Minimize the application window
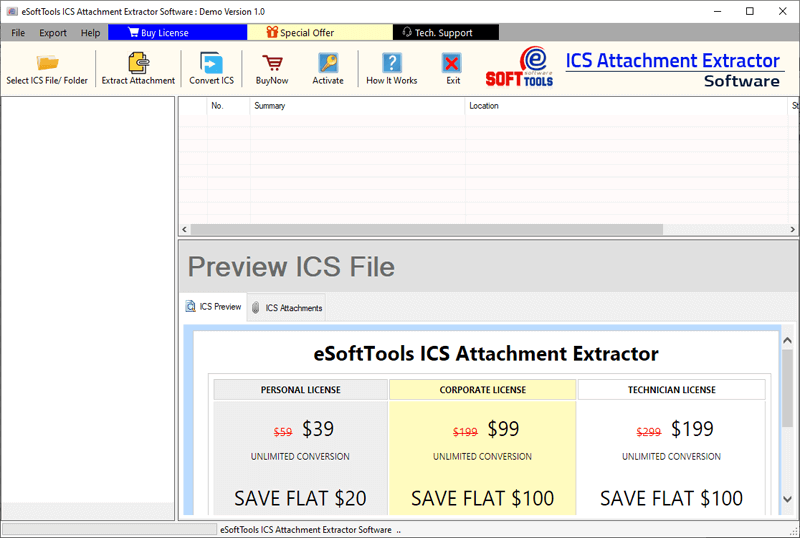 click(x=717, y=11)
